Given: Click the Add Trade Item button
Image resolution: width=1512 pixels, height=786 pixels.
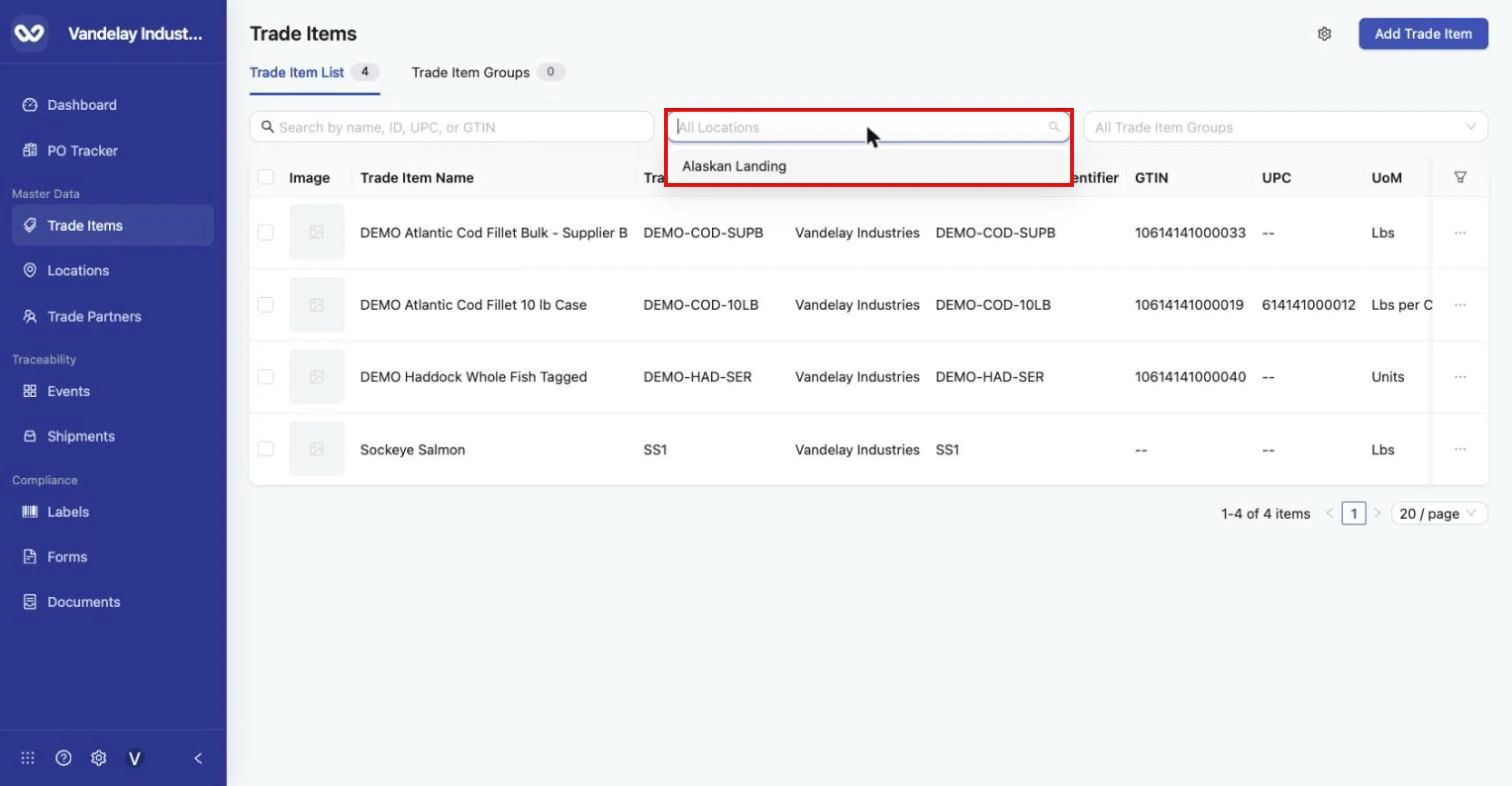Looking at the screenshot, I should click(1423, 34).
